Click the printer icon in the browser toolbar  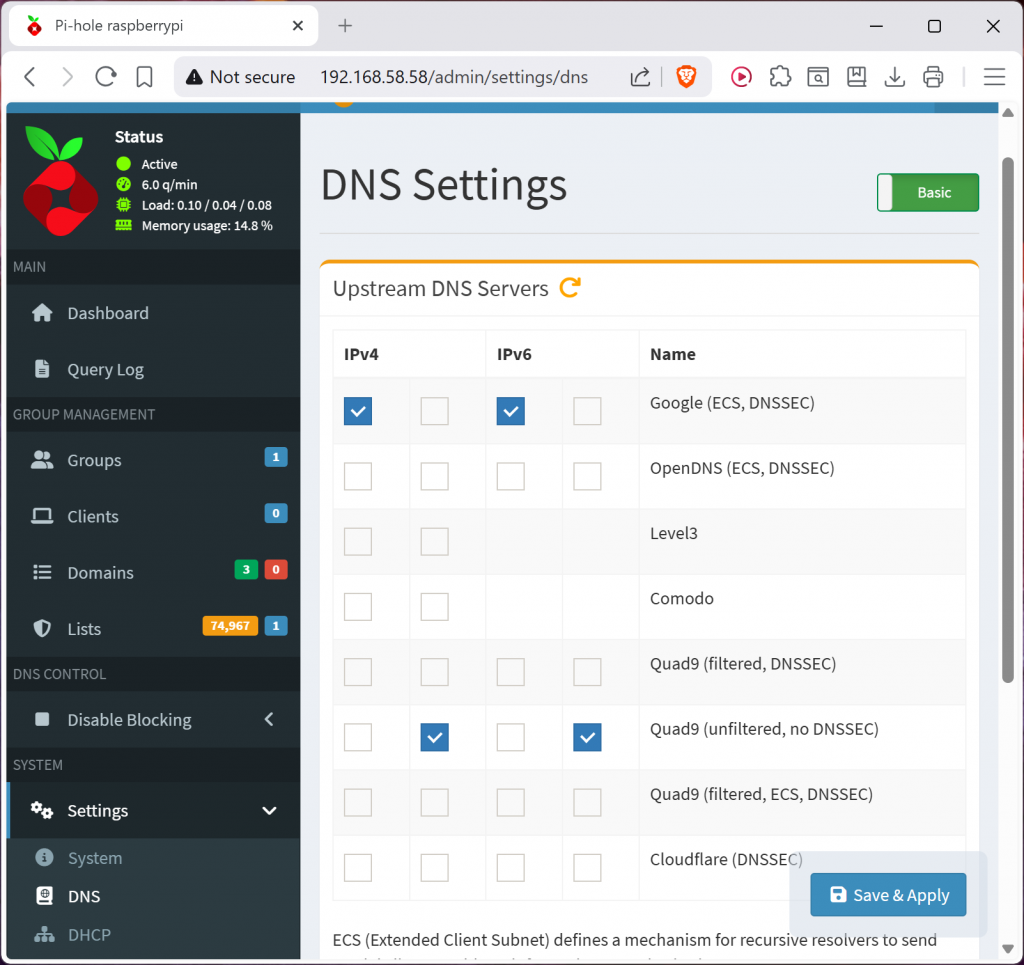[x=933, y=77]
